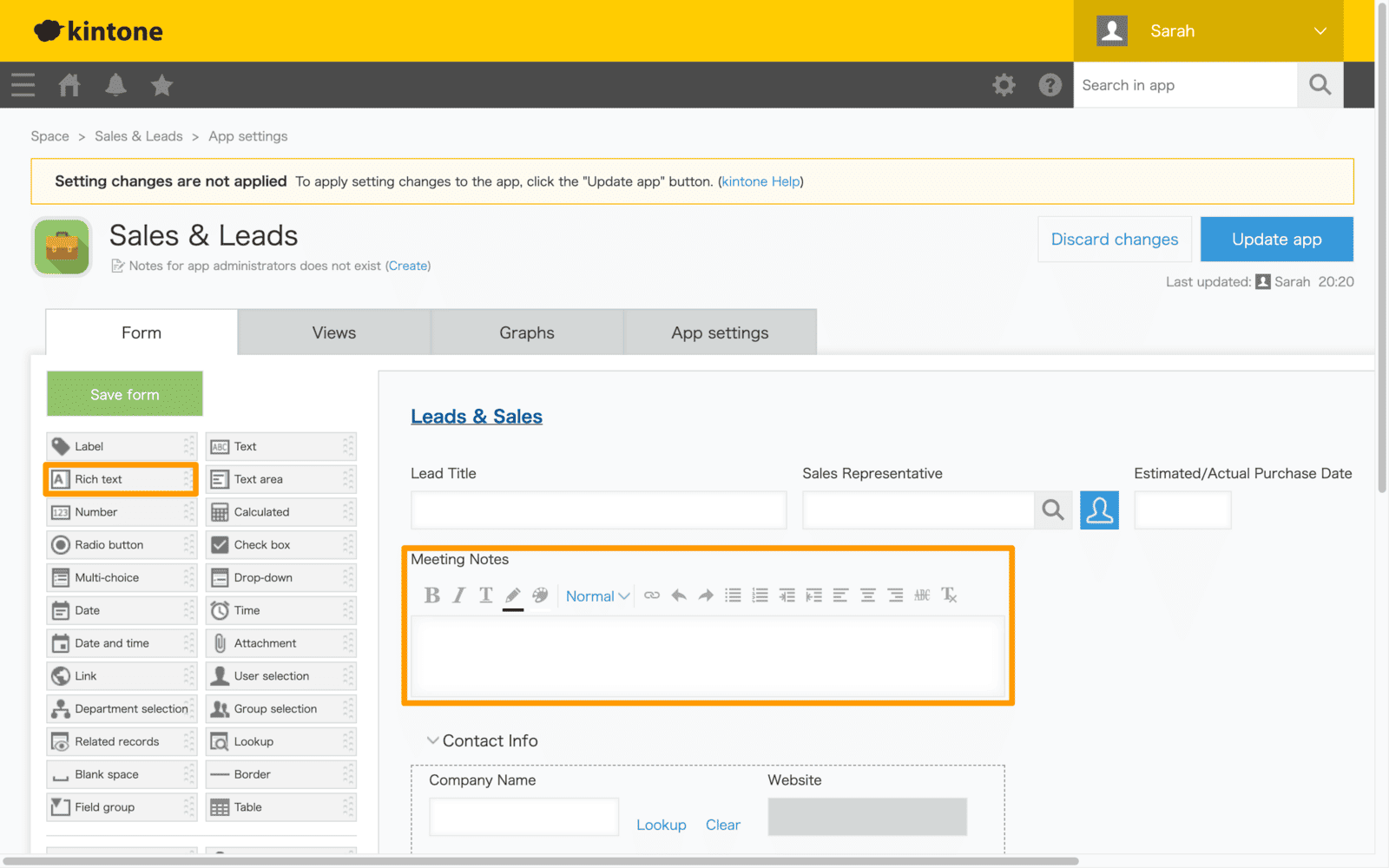The width and height of the screenshot is (1389, 868).
Task: Open settings gear icon
Action: (x=1004, y=85)
